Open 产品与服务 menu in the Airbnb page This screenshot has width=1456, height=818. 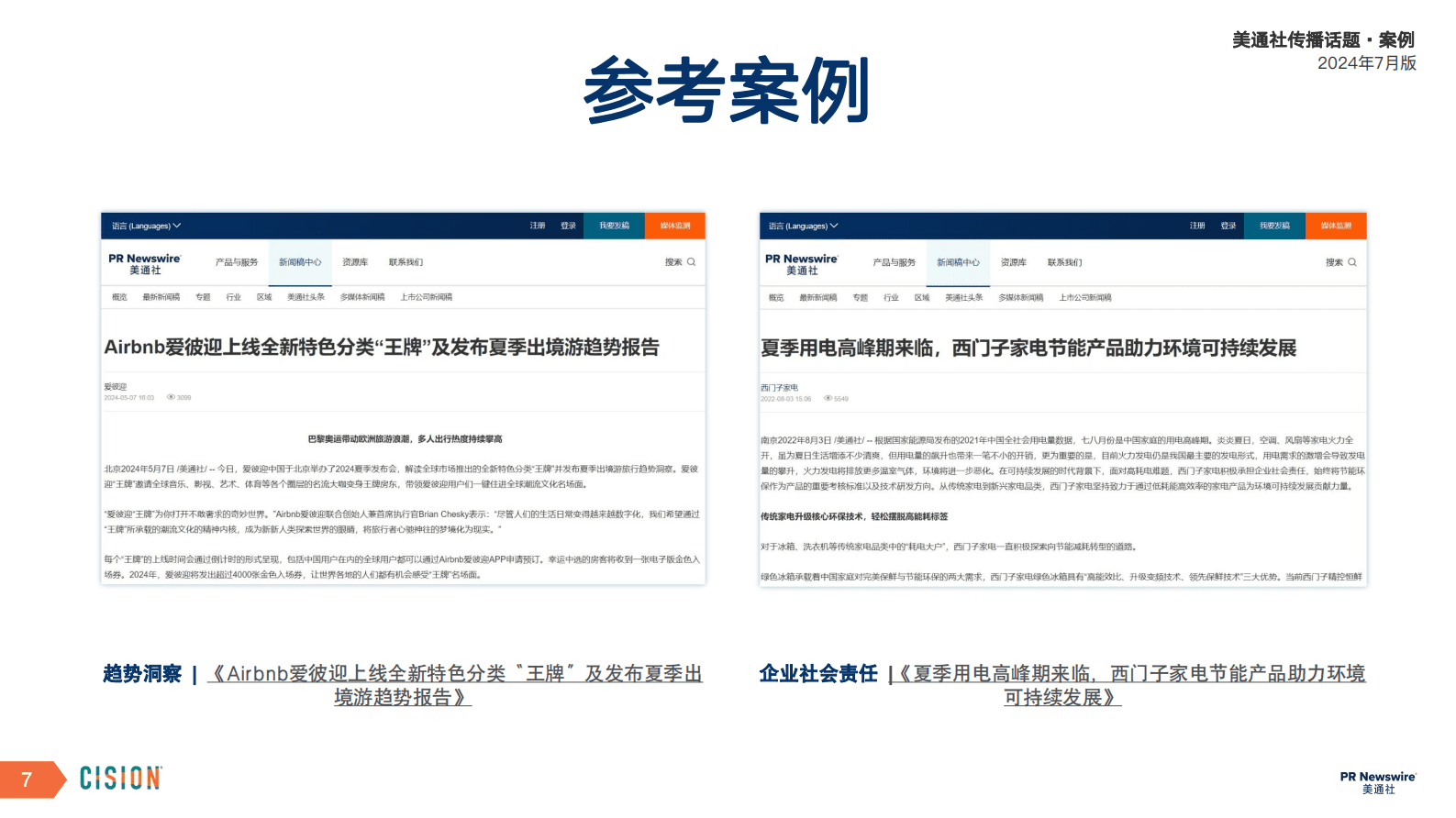coord(237,262)
